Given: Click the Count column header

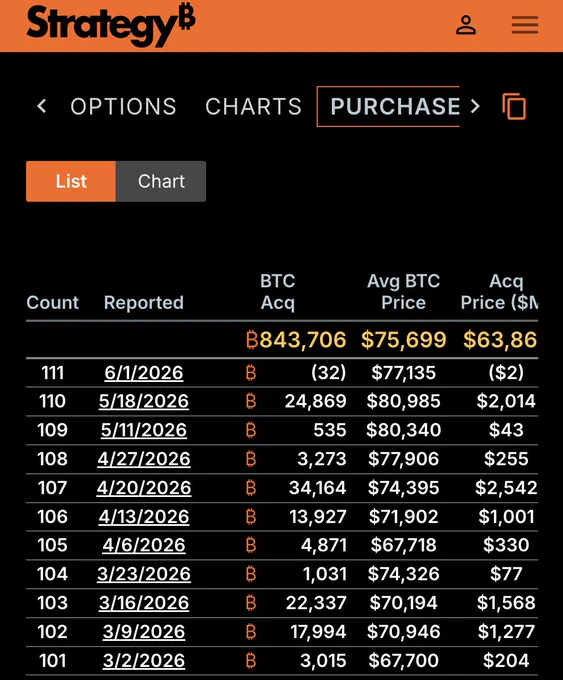Looking at the screenshot, I should (52, 303).
